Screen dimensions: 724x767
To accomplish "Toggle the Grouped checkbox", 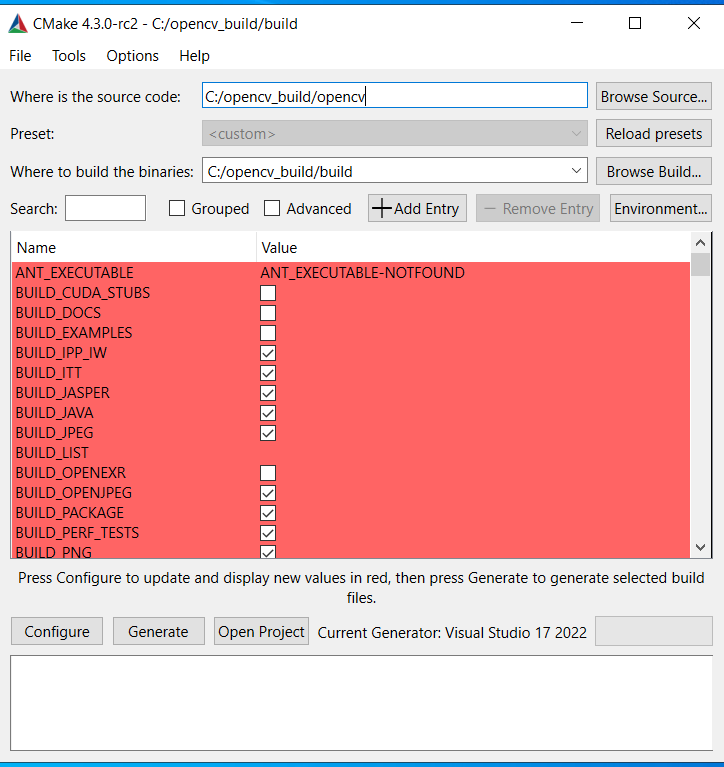I will pyautogui.click(x=178, y=209).
